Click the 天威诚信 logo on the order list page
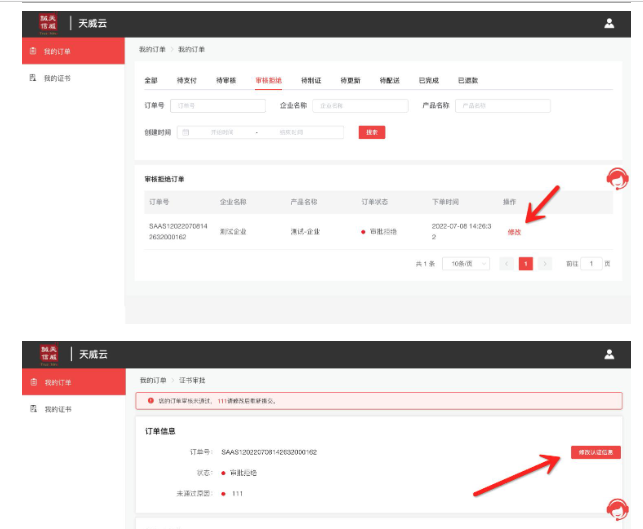Image resolution: width=643 pixels, height=529 pixels. point(48,22)
